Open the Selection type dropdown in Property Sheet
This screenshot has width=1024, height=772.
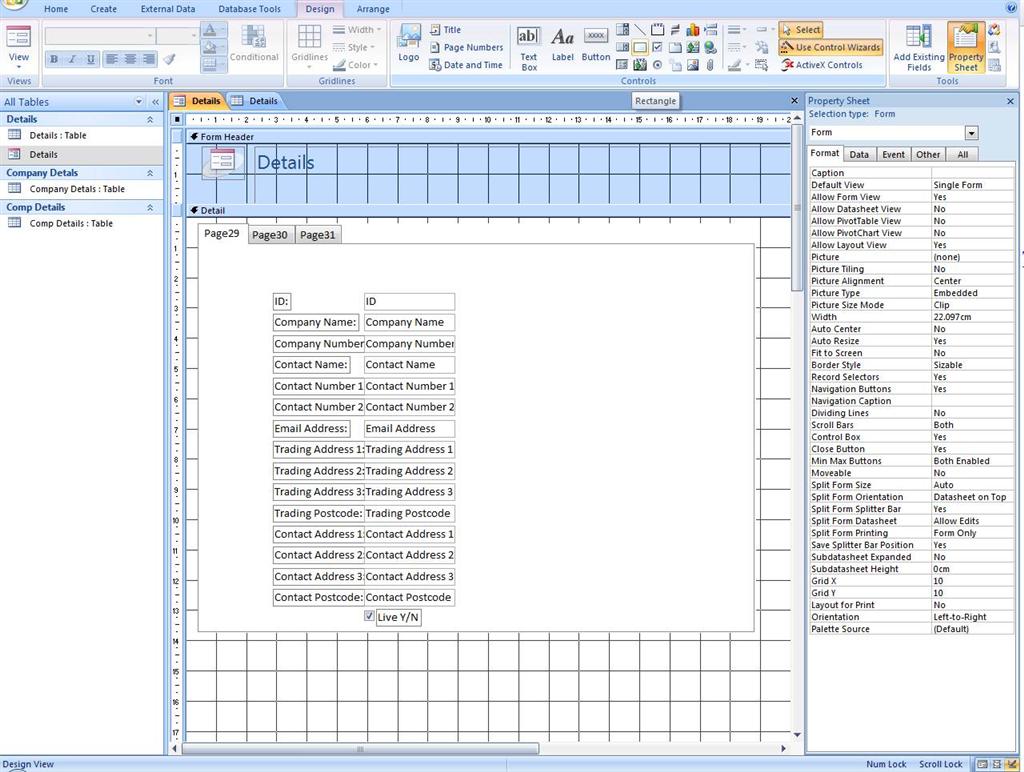(969, 132)
